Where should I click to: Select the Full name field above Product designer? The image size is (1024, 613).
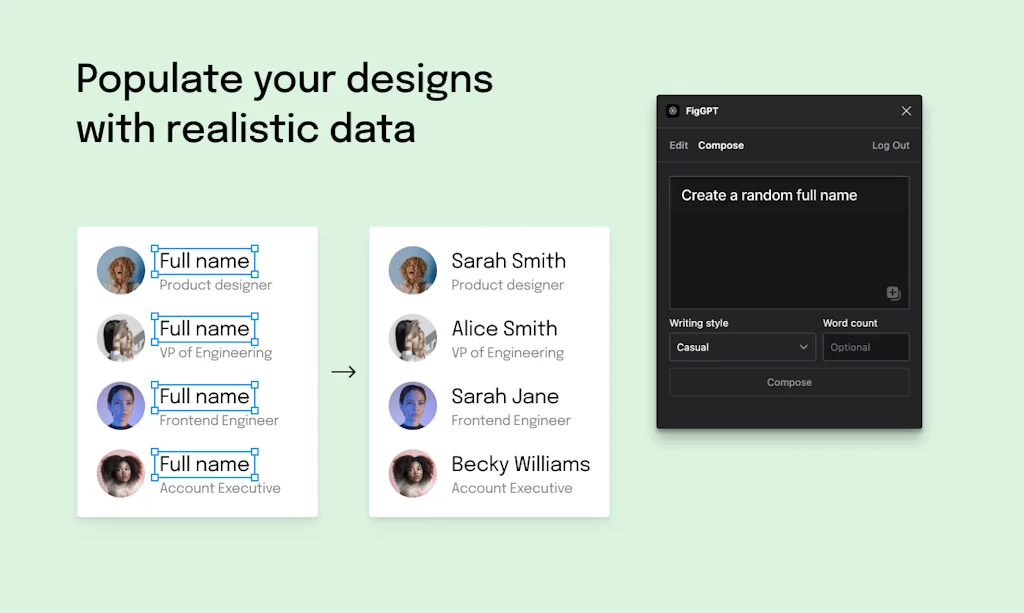coord(203,260)
